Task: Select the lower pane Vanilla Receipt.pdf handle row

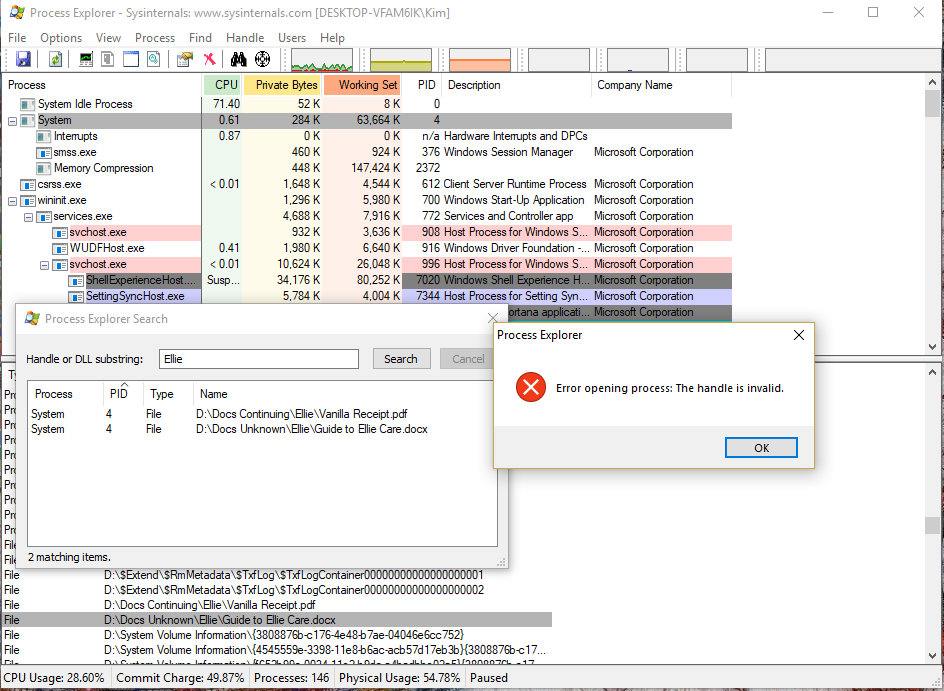Action: click(x=278, y=605)
